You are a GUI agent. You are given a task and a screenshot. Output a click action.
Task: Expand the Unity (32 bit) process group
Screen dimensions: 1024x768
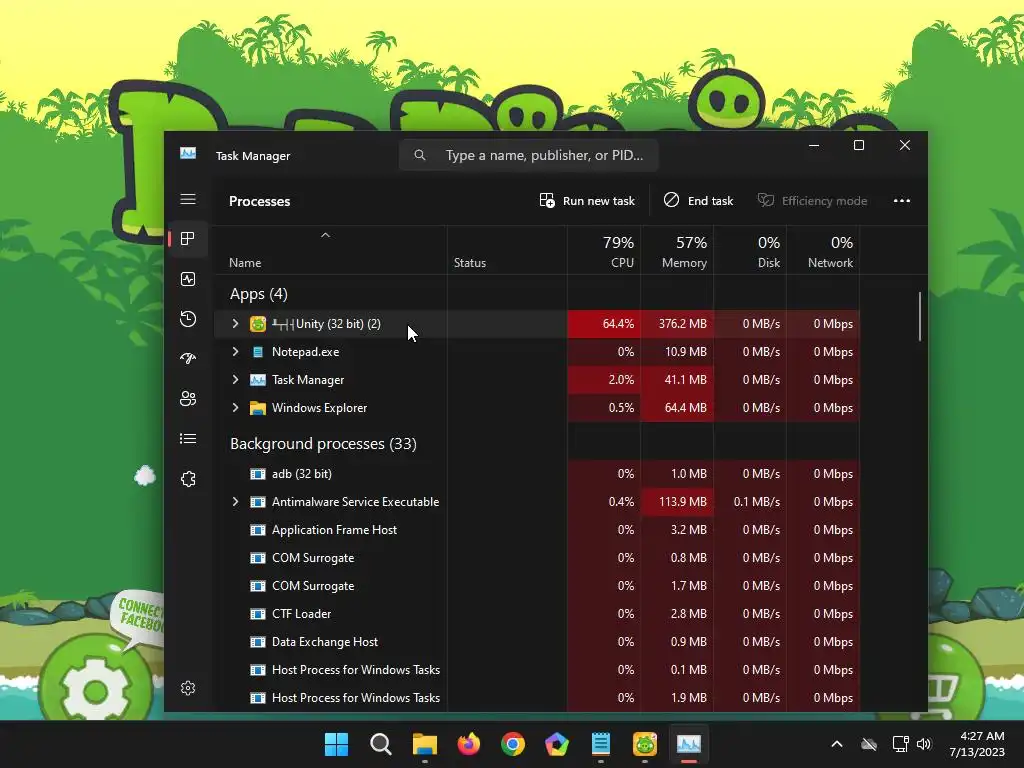(x=236, y=324)
